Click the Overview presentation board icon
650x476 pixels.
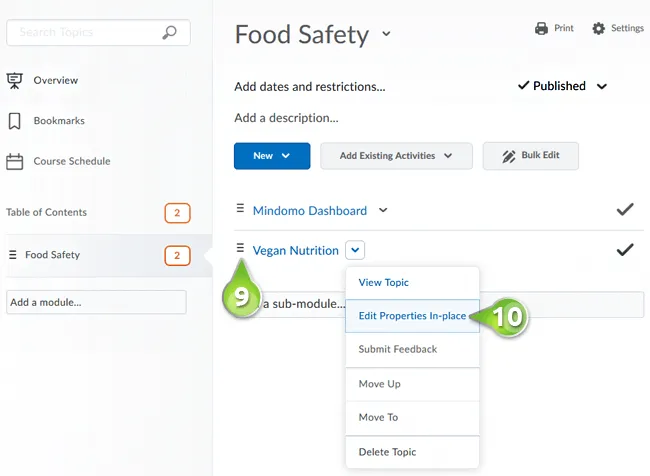tap(15, 80)
